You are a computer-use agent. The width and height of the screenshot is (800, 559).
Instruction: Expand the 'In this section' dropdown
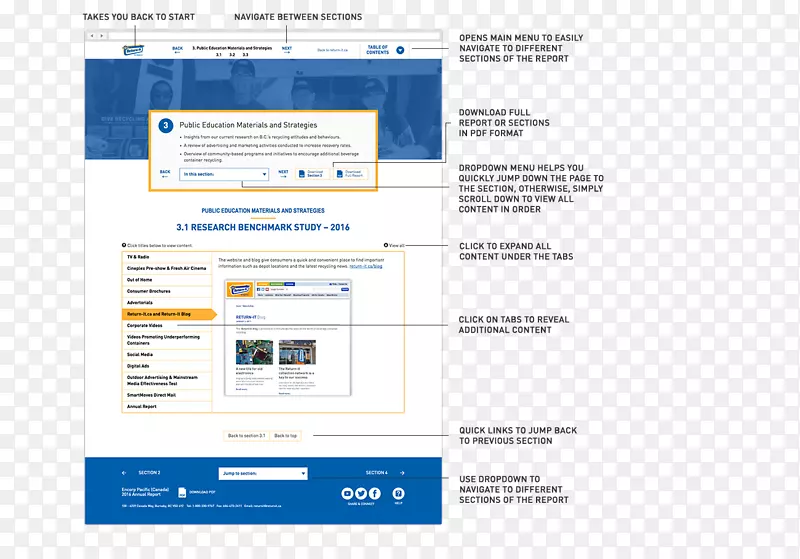pyautogui.click(x=225, y=174)
